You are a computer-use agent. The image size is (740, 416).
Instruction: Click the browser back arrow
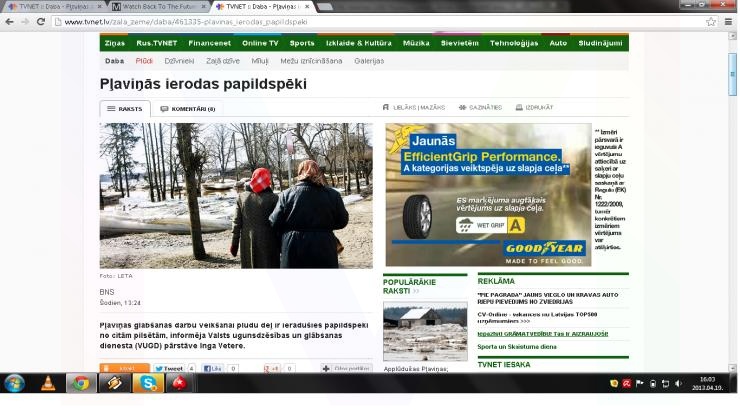point(9,21)
